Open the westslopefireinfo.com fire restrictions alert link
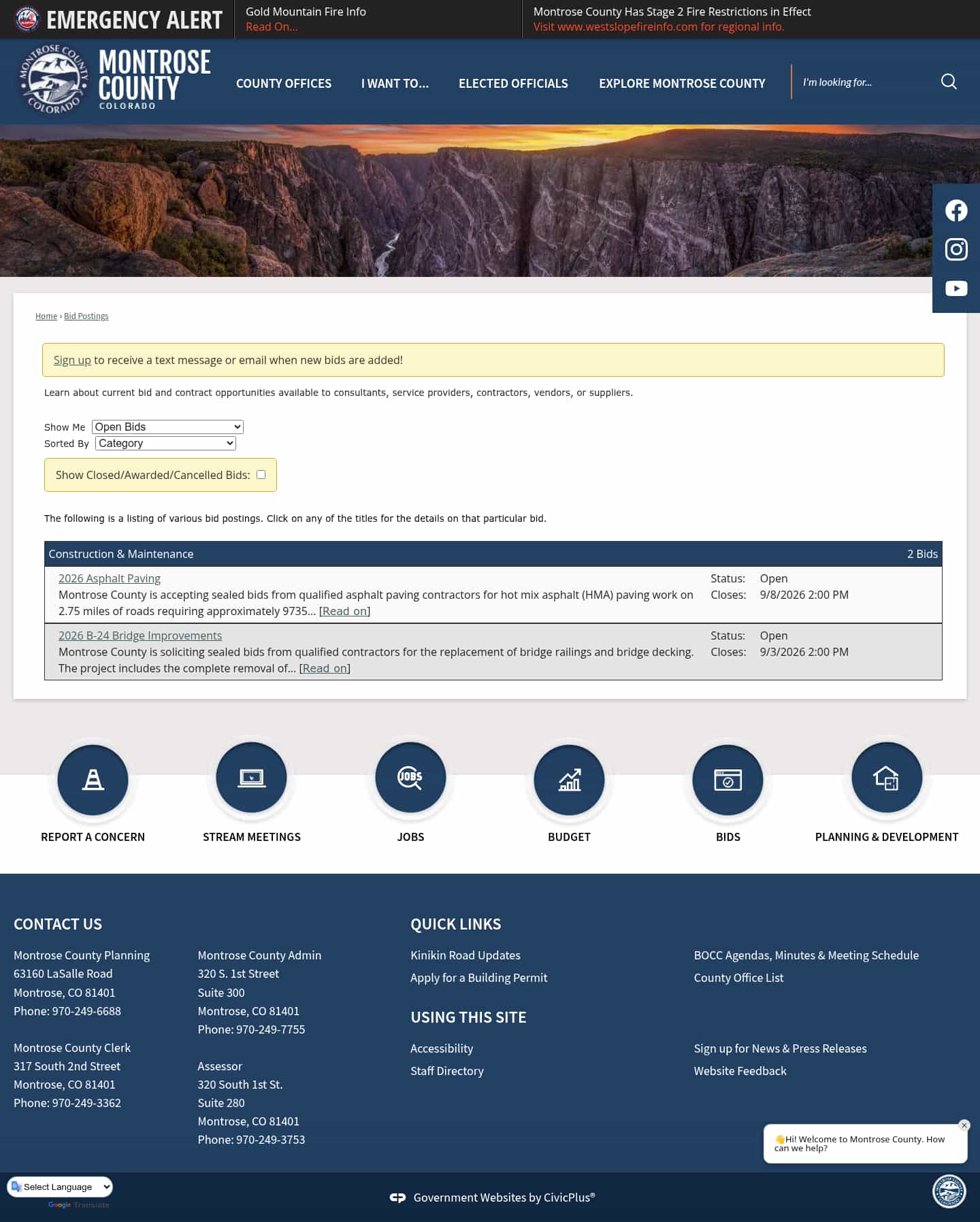980x1222 pixels. tap(659, 27)
